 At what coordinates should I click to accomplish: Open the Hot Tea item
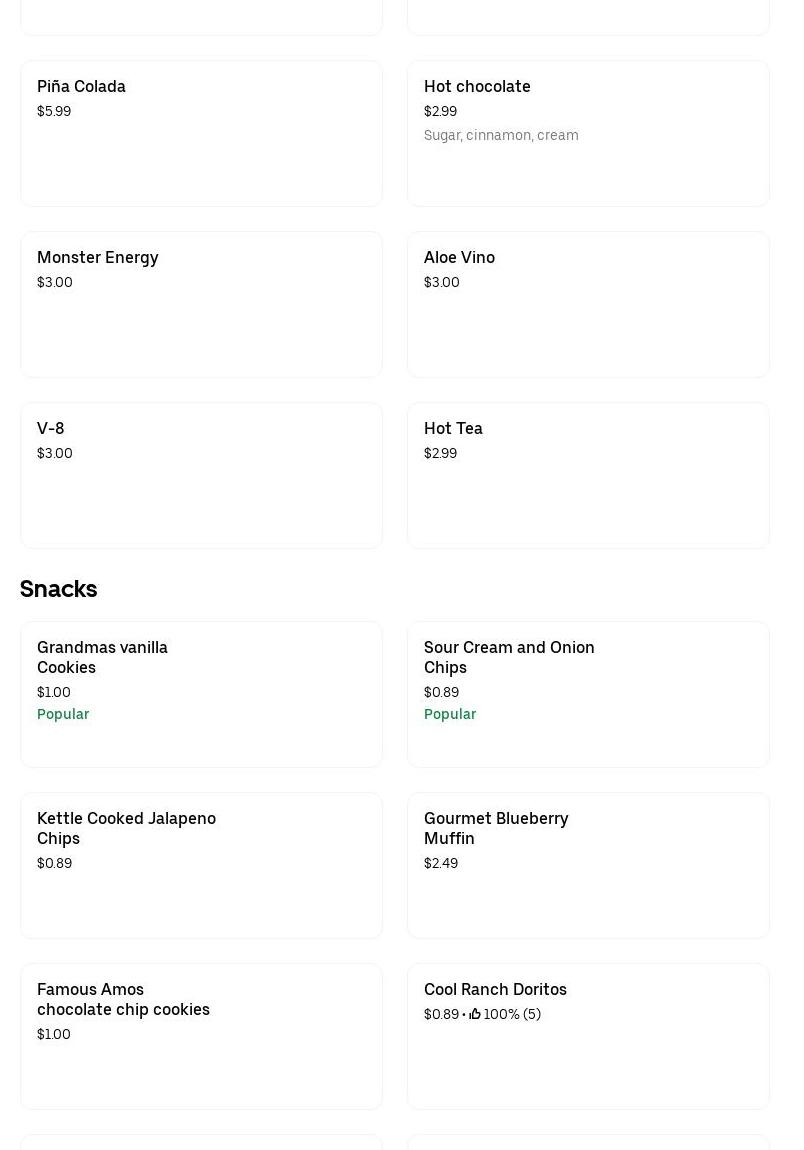pos(588,475)
